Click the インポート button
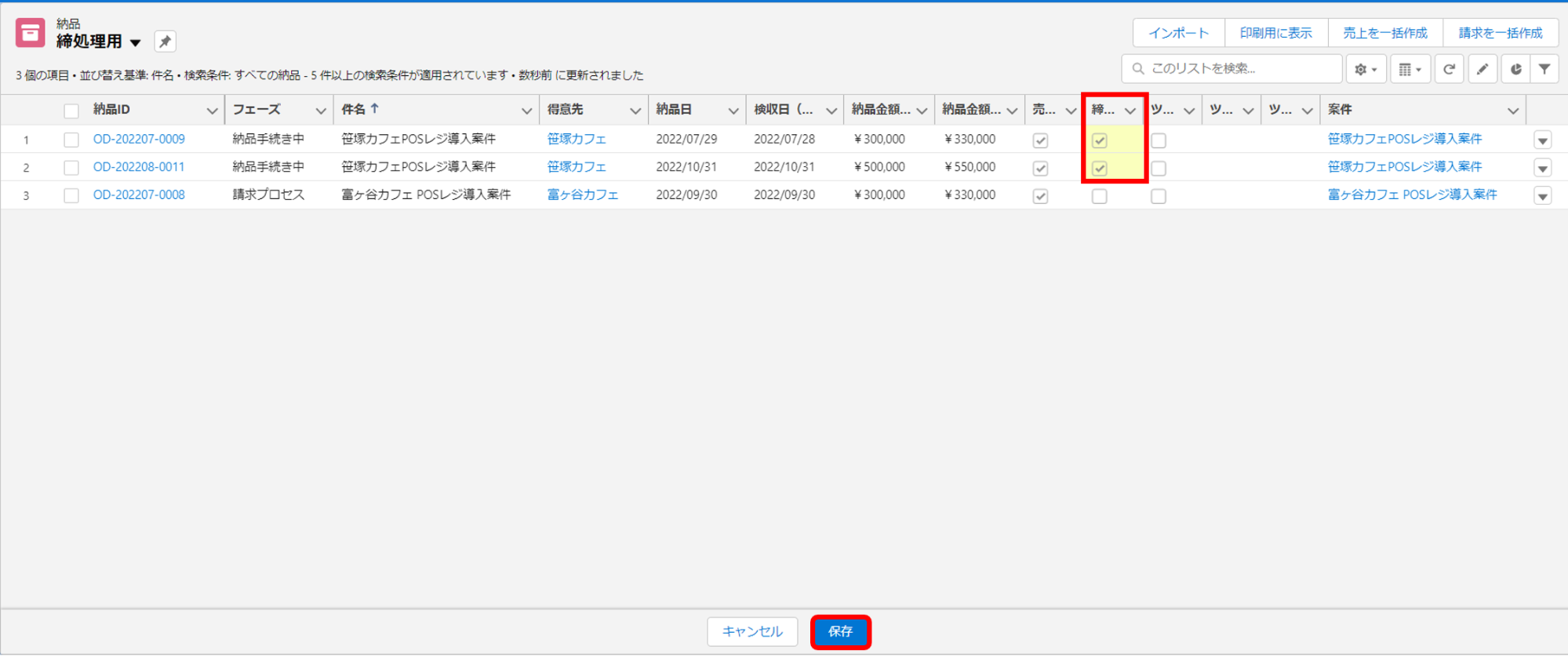 pos(1179,33)
